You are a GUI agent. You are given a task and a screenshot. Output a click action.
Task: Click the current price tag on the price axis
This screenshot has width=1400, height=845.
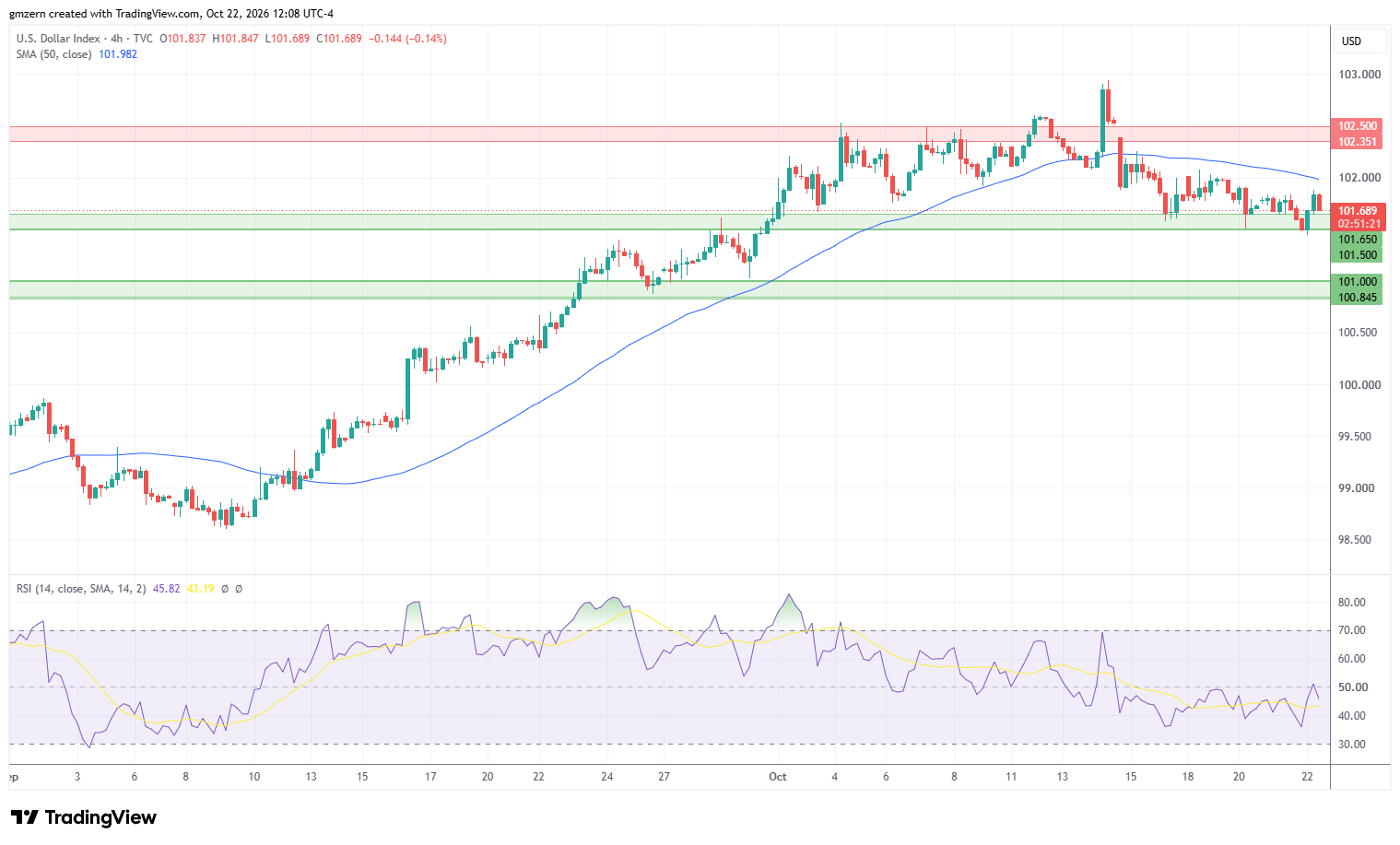click(x=1358, y=211)
